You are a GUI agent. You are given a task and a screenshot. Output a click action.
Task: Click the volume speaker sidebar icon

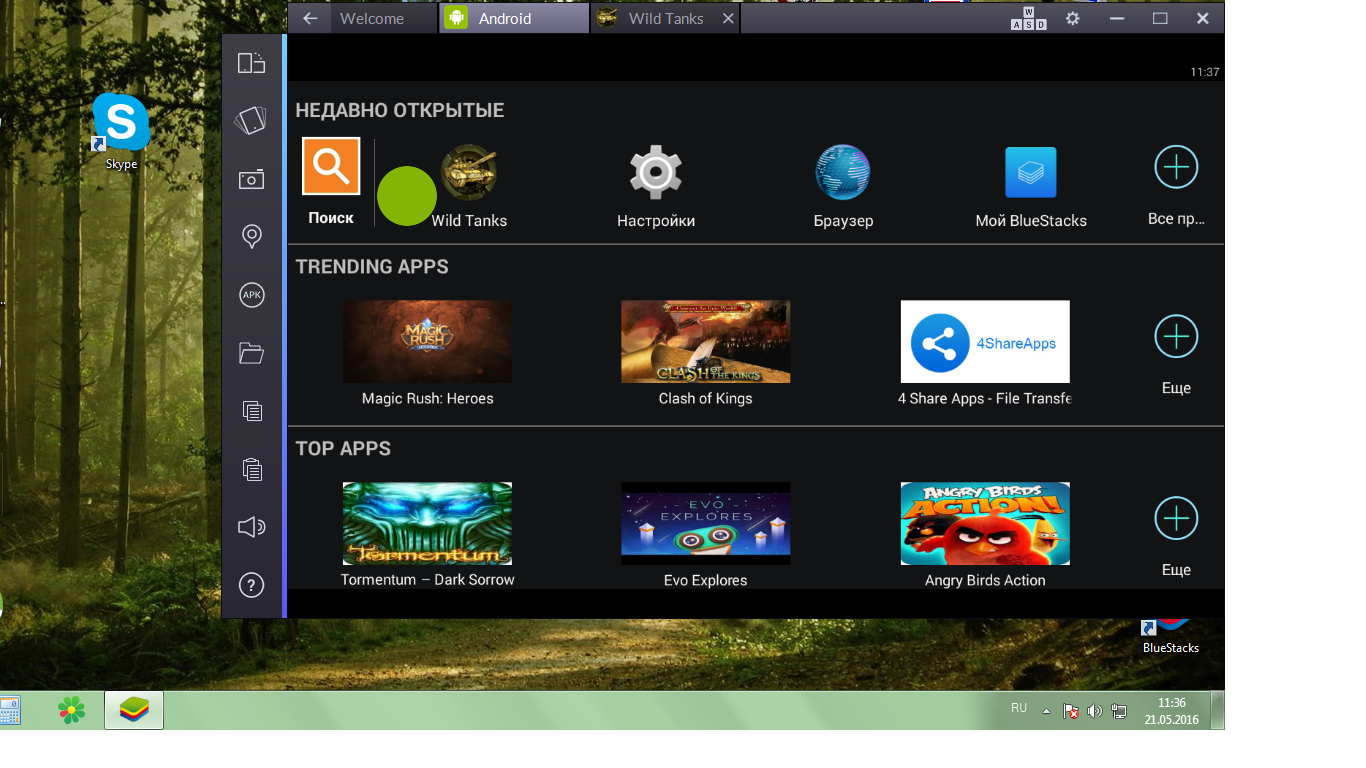tap(251, 527)
